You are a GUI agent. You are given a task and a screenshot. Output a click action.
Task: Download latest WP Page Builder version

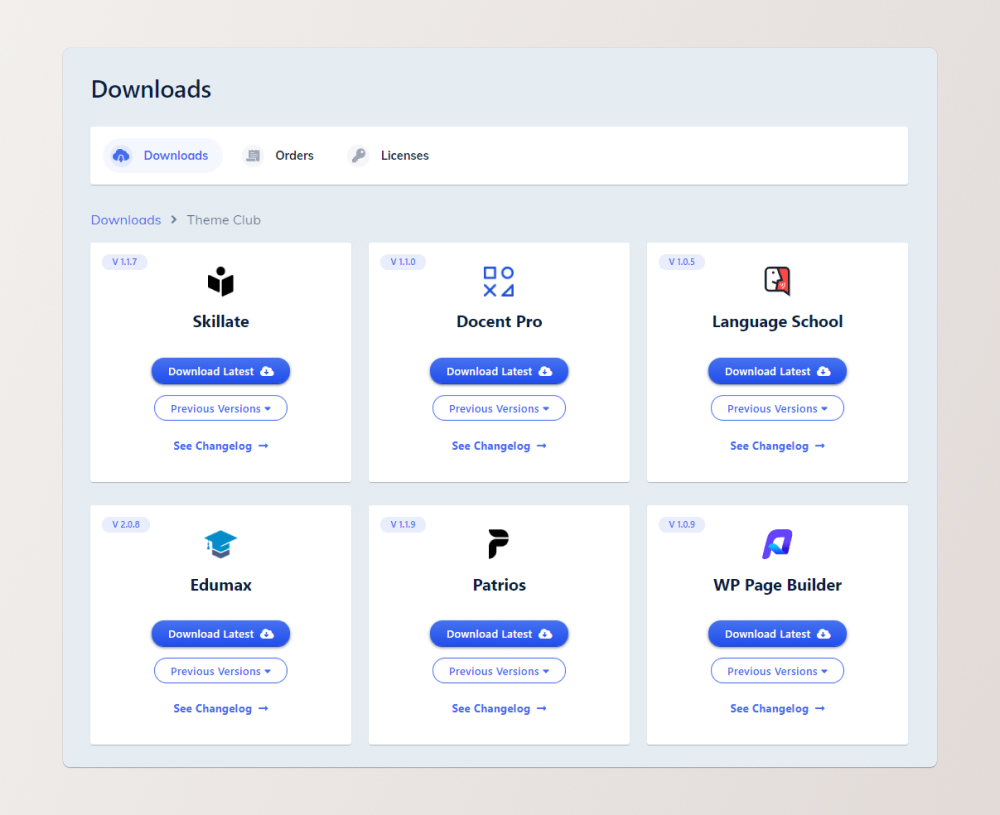(x=777, y=634)
